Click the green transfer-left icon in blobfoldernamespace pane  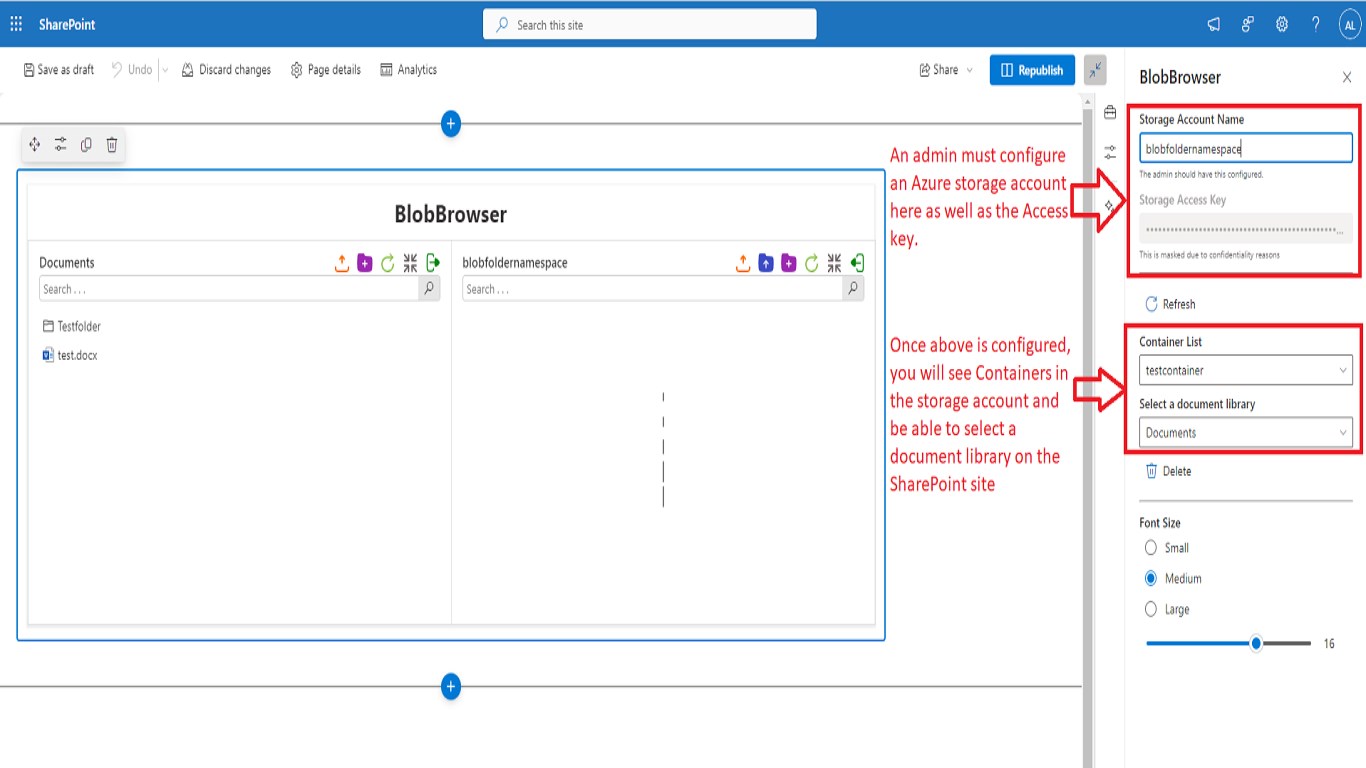857,263
